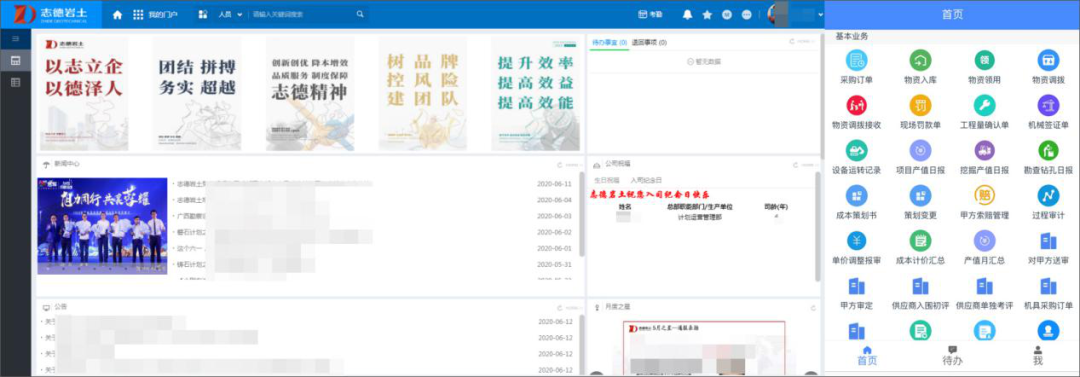Open 供应商入围初评 icon
The width and height of the screenshot is (1080, 377).
pyautogui.click(x=920, y=286)
